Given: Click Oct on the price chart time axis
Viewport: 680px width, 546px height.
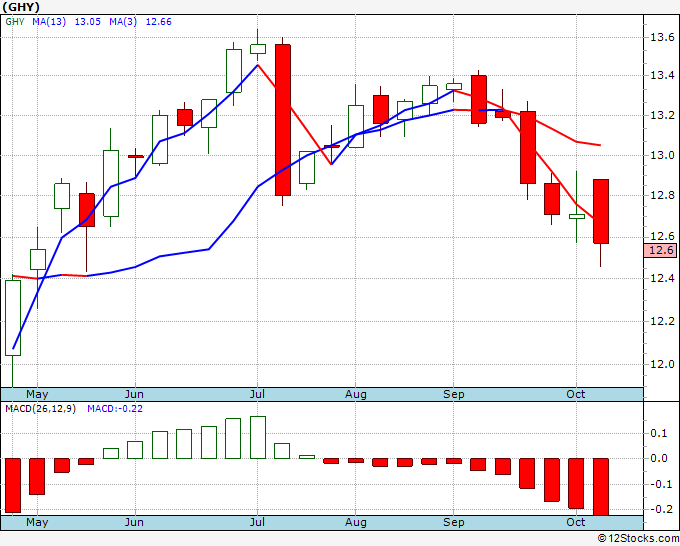Looking at the screenshot, I should (576, 394).
